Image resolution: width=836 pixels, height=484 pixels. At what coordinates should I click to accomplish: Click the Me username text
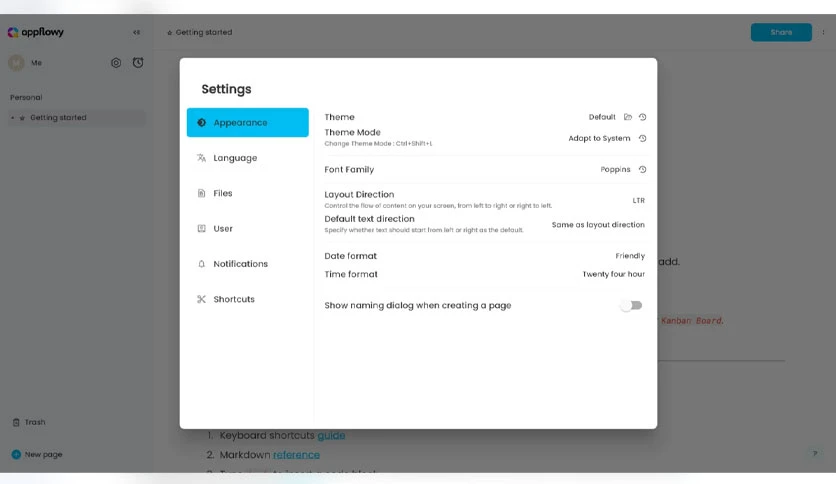tap(36, 63)
